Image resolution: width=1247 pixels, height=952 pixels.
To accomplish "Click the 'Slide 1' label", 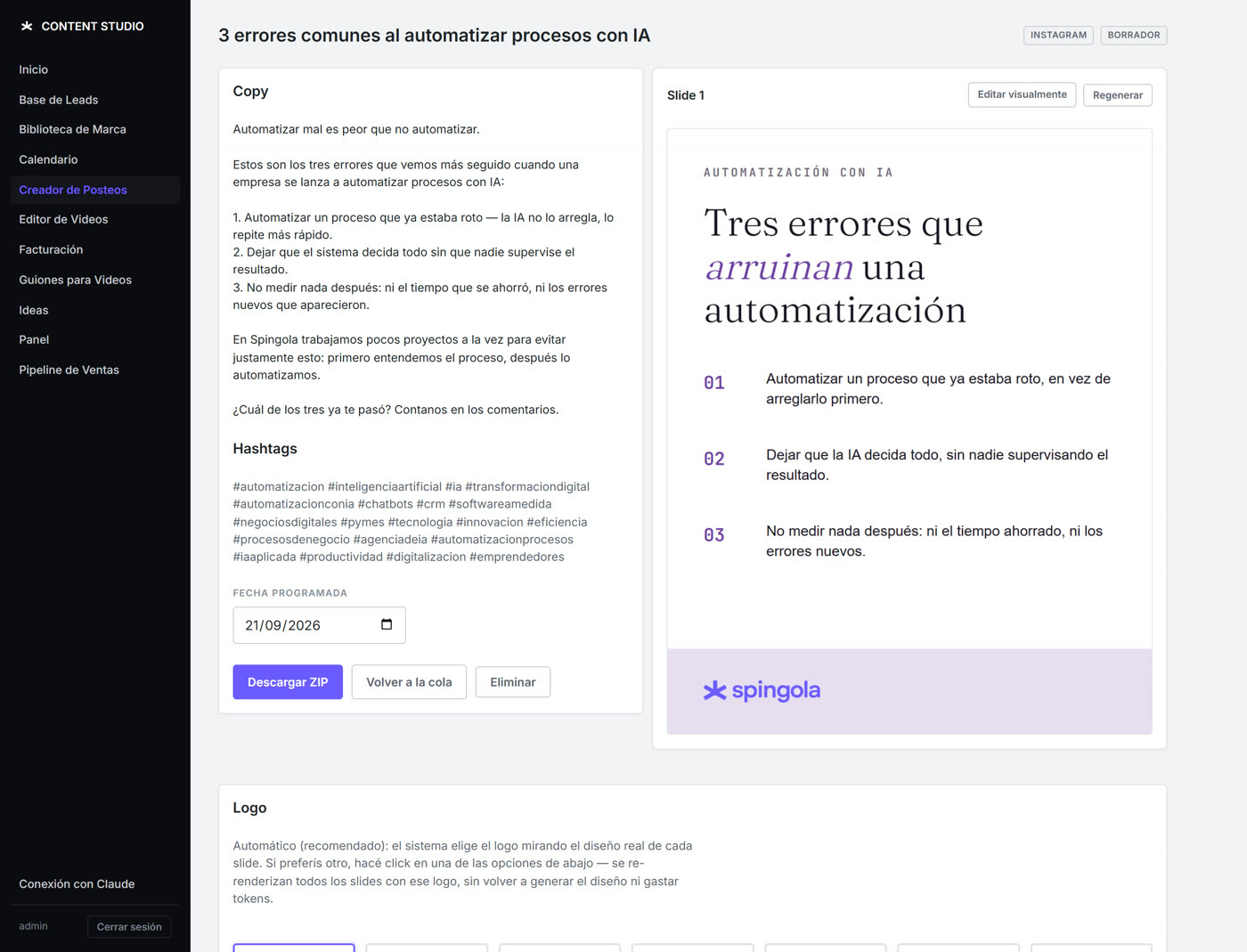I will click(x=686, y=95).
